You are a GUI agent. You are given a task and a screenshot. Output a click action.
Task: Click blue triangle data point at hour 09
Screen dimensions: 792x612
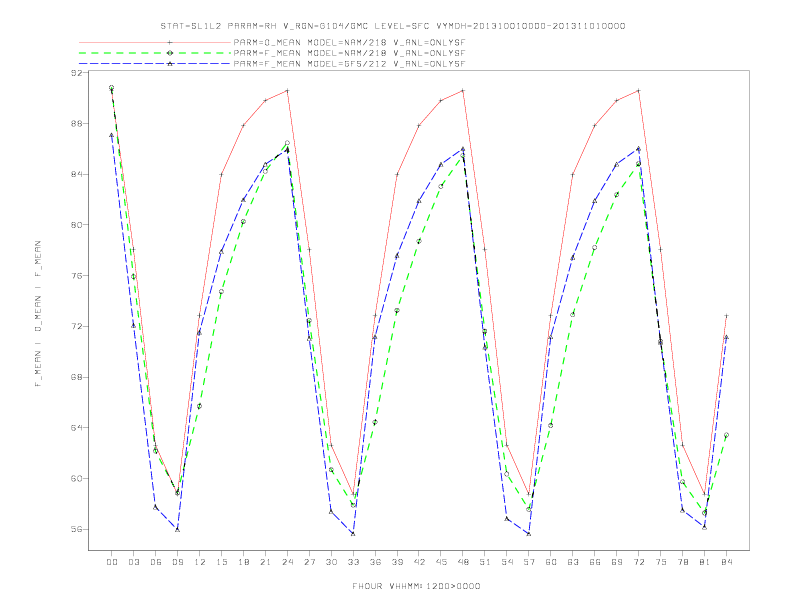point(177,529)
